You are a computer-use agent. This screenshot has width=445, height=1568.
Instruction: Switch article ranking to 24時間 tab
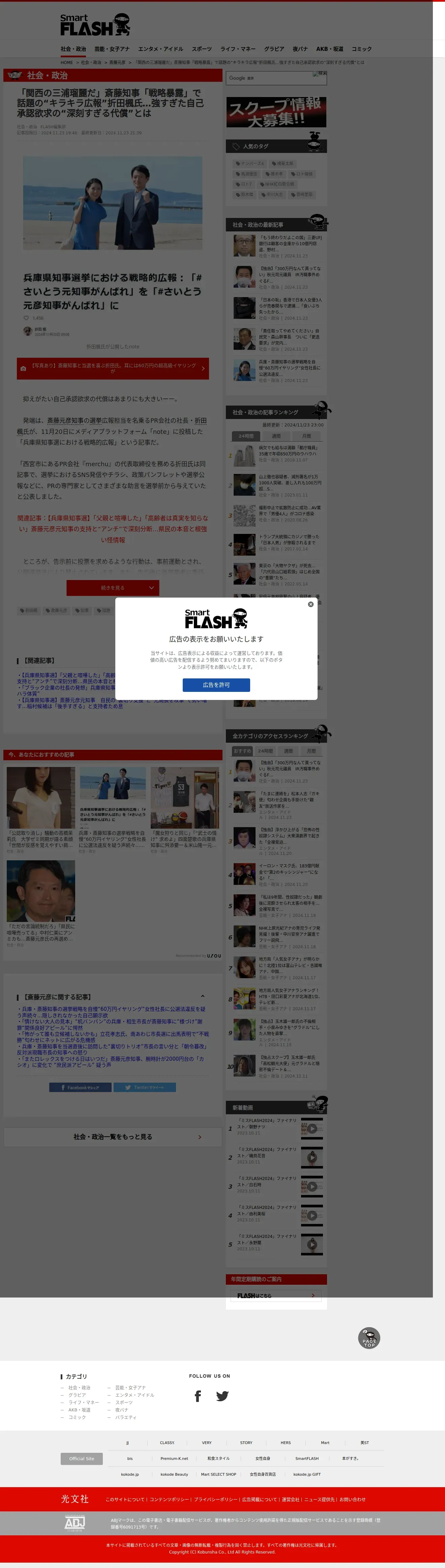(246, 436)
